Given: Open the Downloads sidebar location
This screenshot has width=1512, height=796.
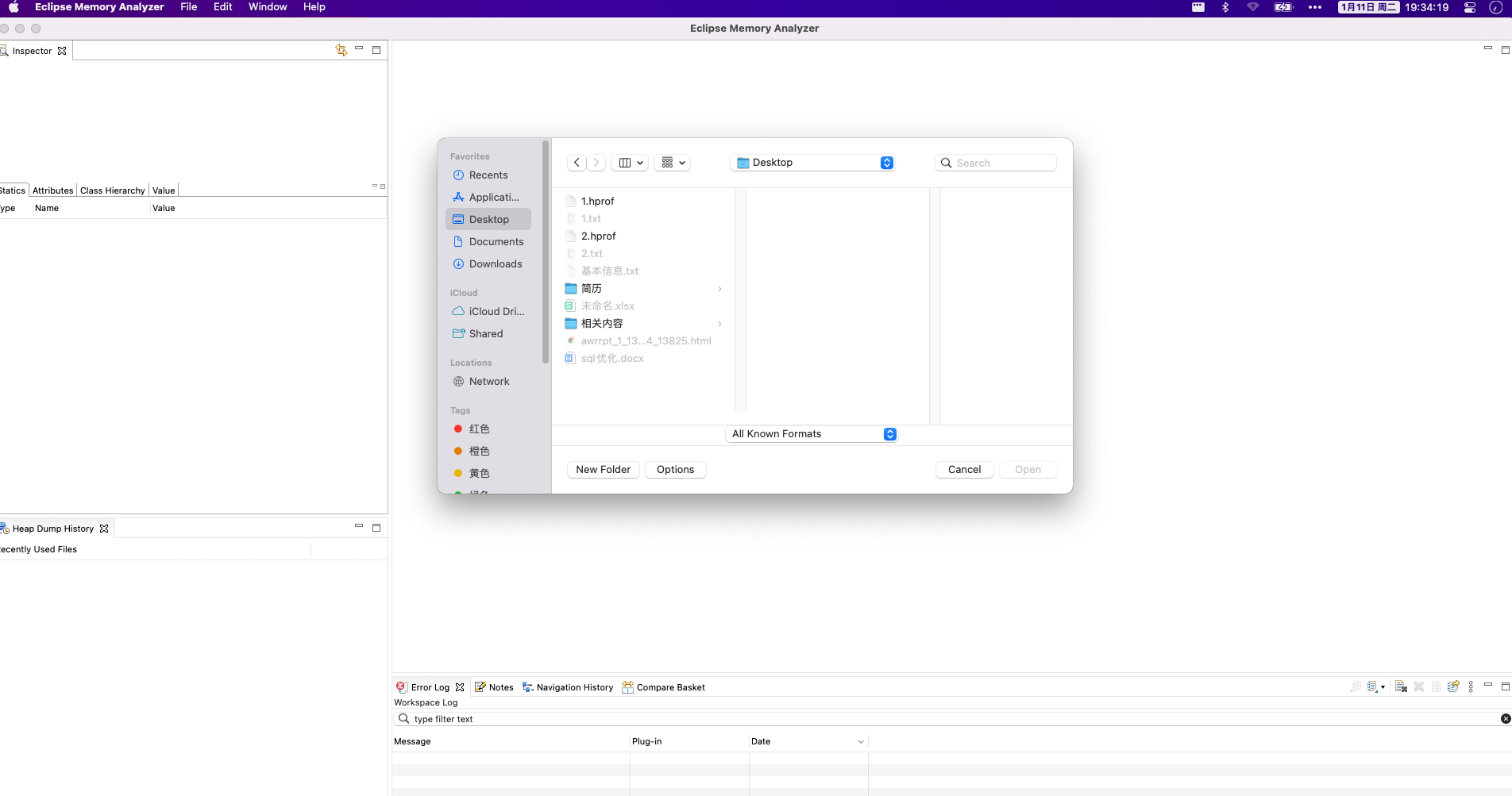Looking at the screenshot, I should [488, 264].
